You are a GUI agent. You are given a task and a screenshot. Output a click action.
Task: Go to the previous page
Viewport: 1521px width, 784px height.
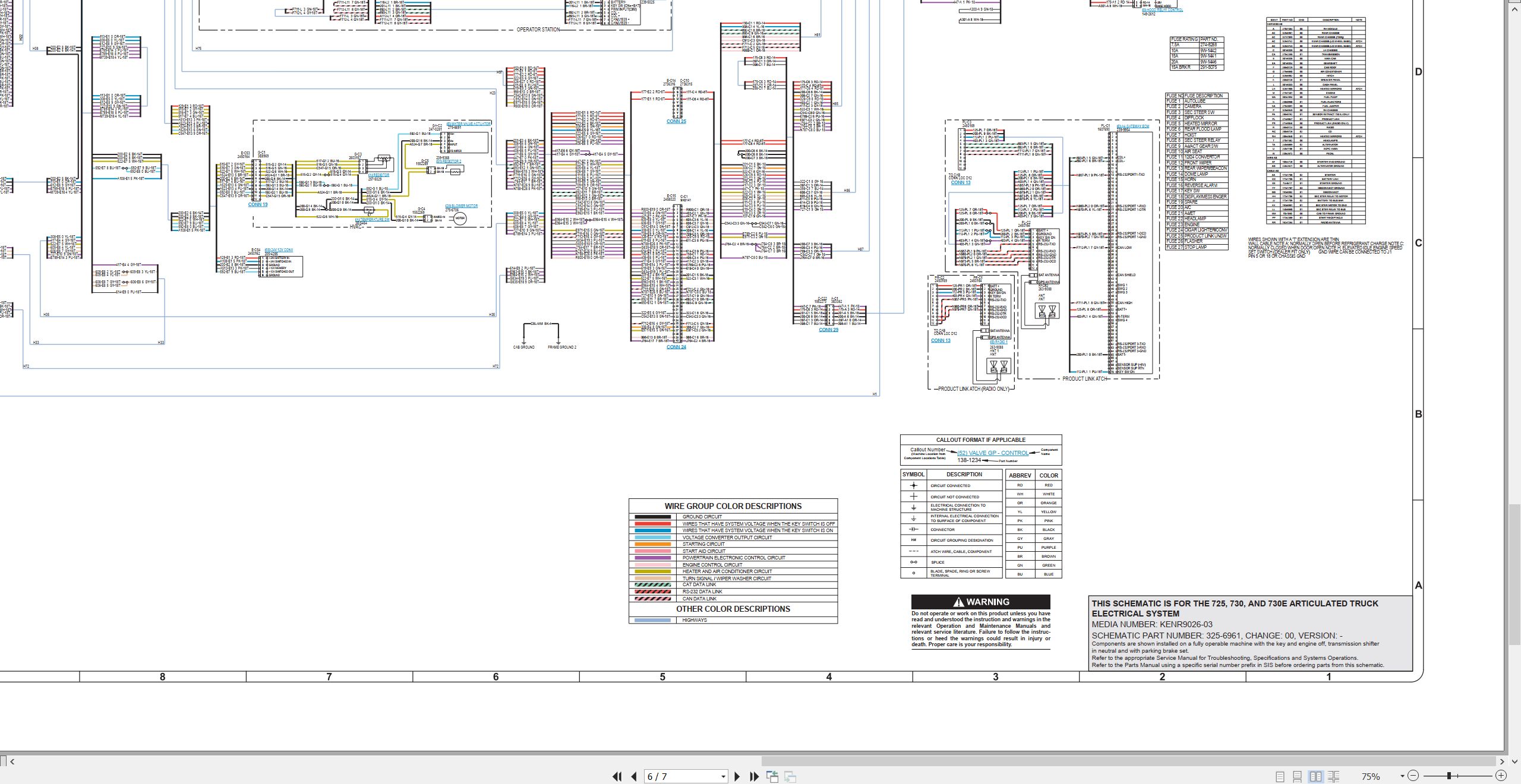tap(634, 776)
